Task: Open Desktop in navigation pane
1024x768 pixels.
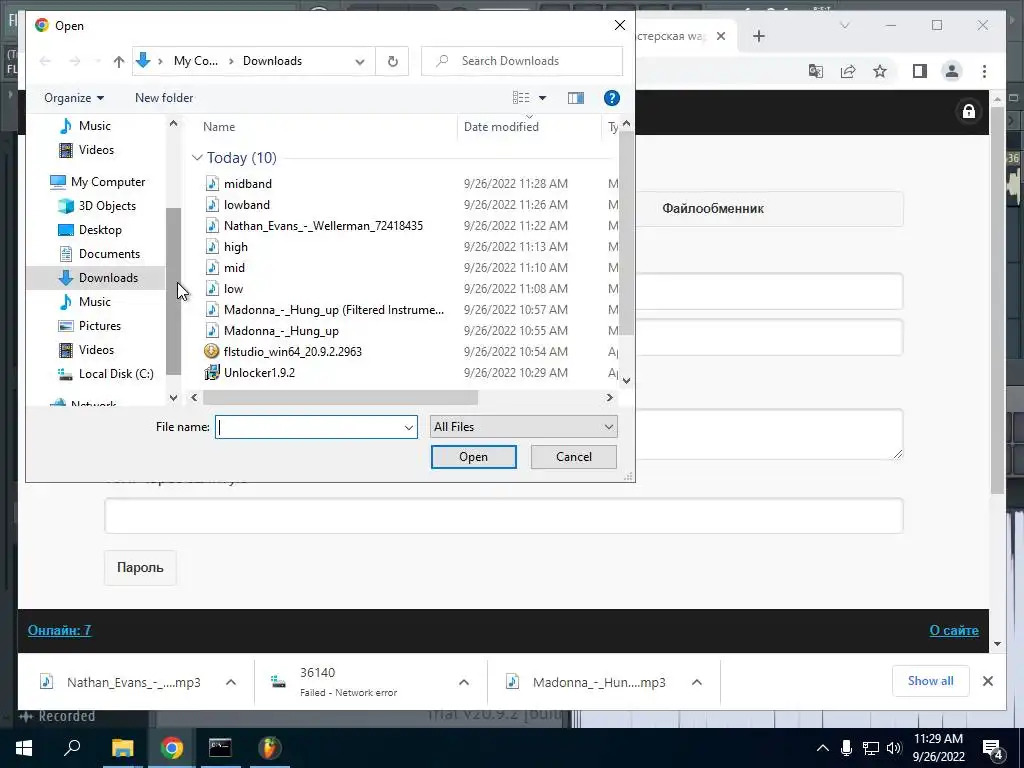Action: click(x=100, y=230)
